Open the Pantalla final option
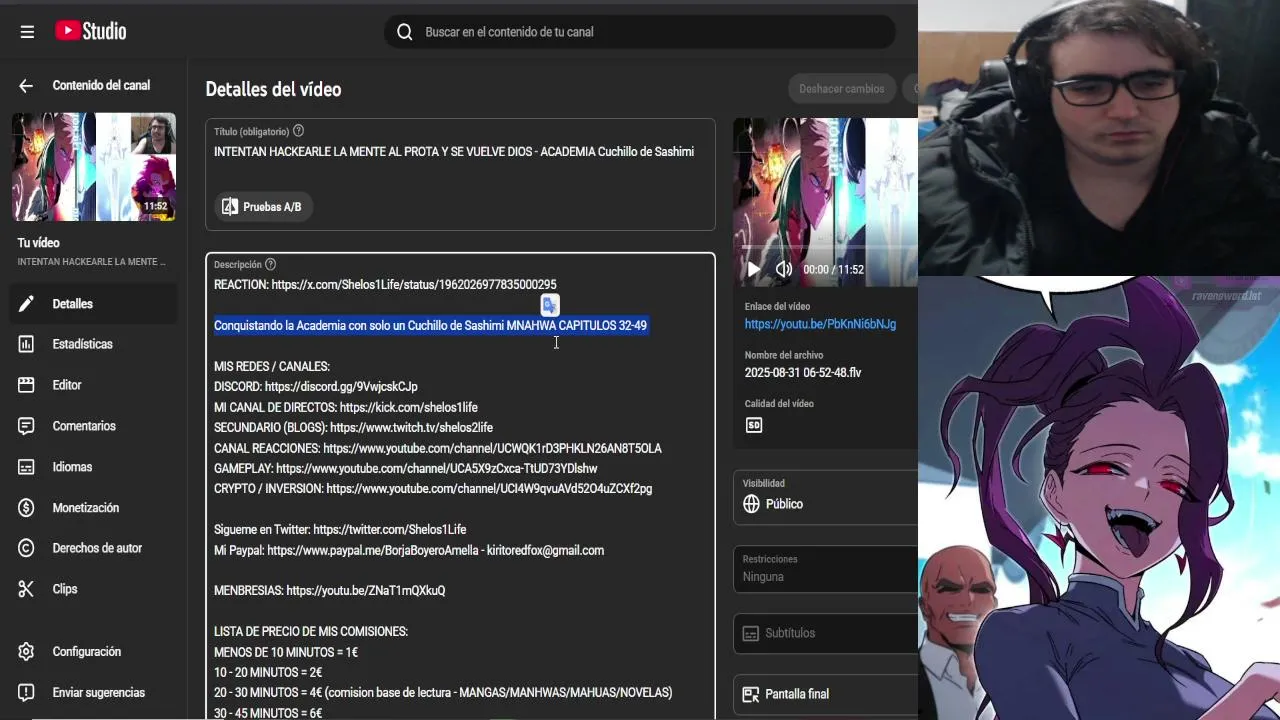The width and height of the screenshot is (1280, 720). point(826,694)
